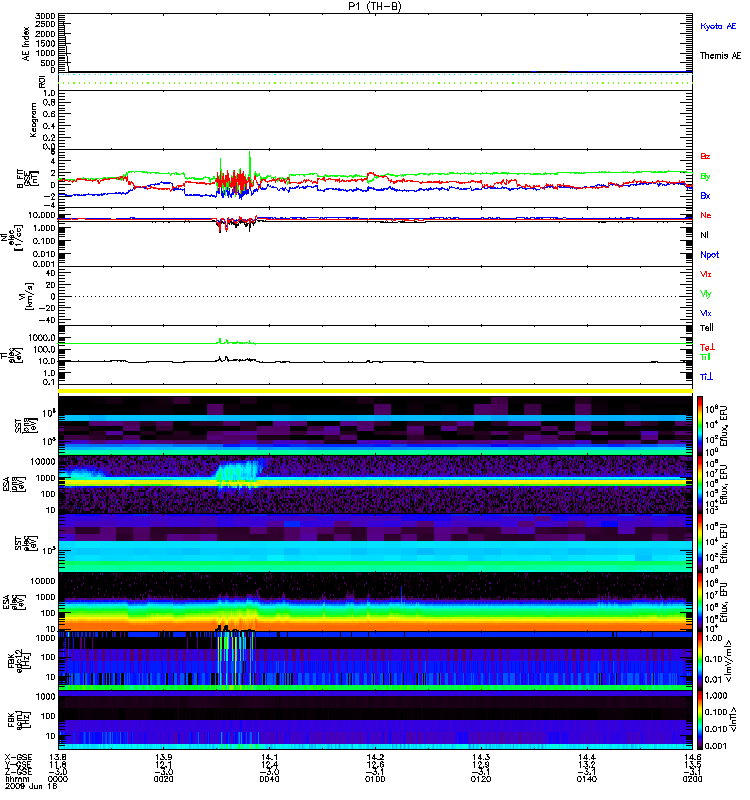
Task: Click the B_FIT GSE [nT] axis label
Action: pos(28,179)
